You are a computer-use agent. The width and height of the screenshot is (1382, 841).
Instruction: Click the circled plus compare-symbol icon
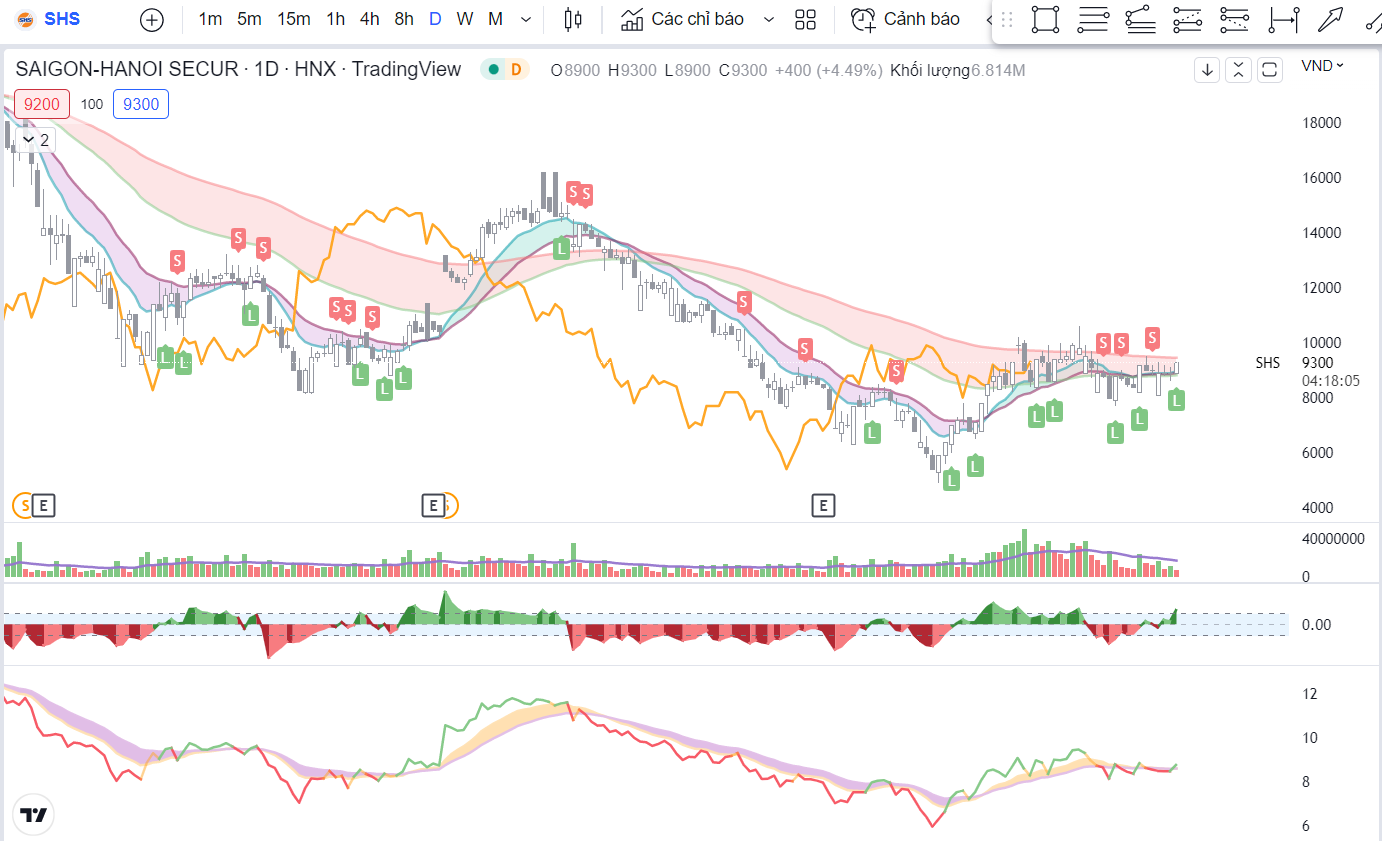coord(151,19)
